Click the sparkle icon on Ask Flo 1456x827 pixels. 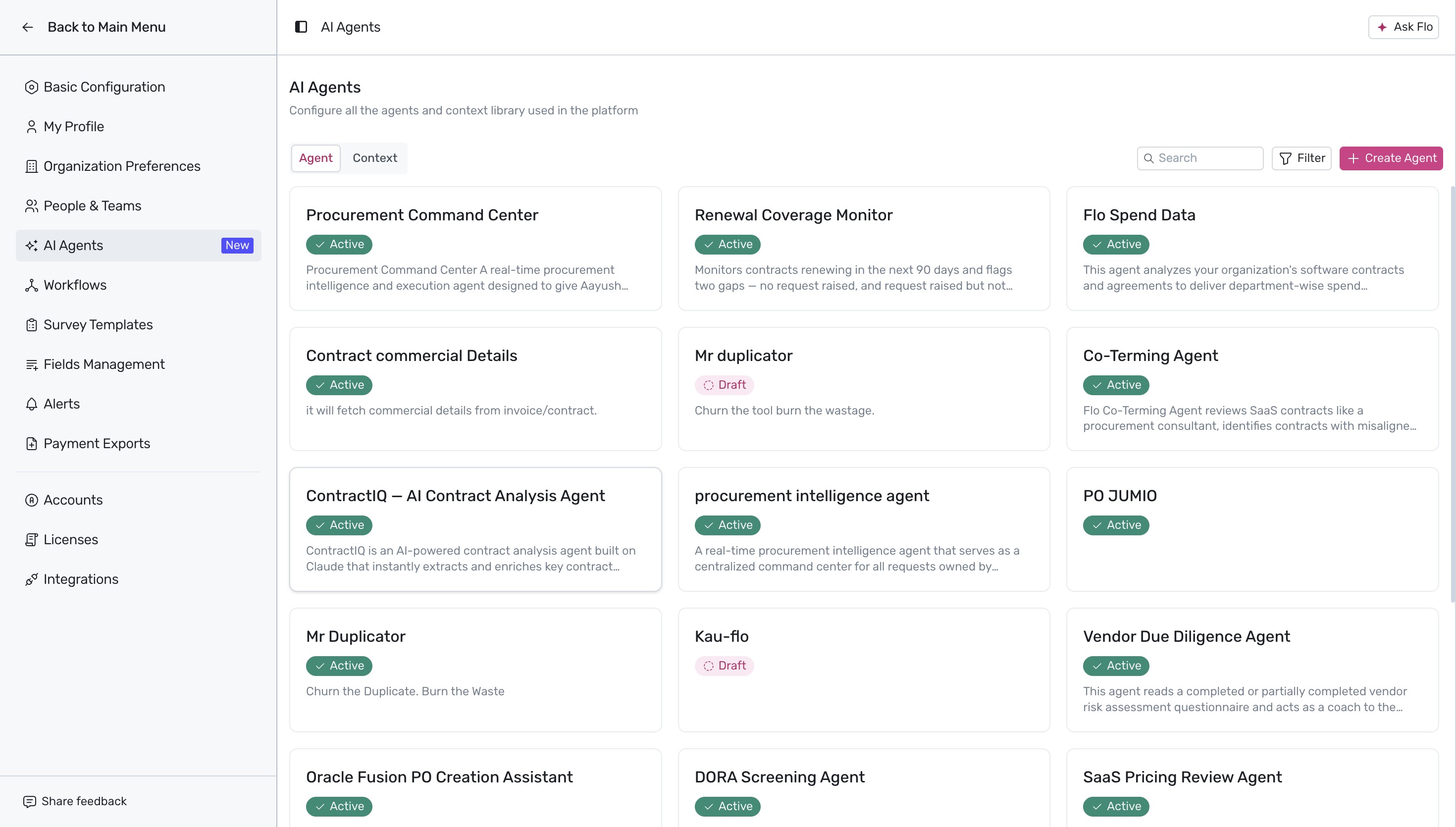coord(1382,27)
